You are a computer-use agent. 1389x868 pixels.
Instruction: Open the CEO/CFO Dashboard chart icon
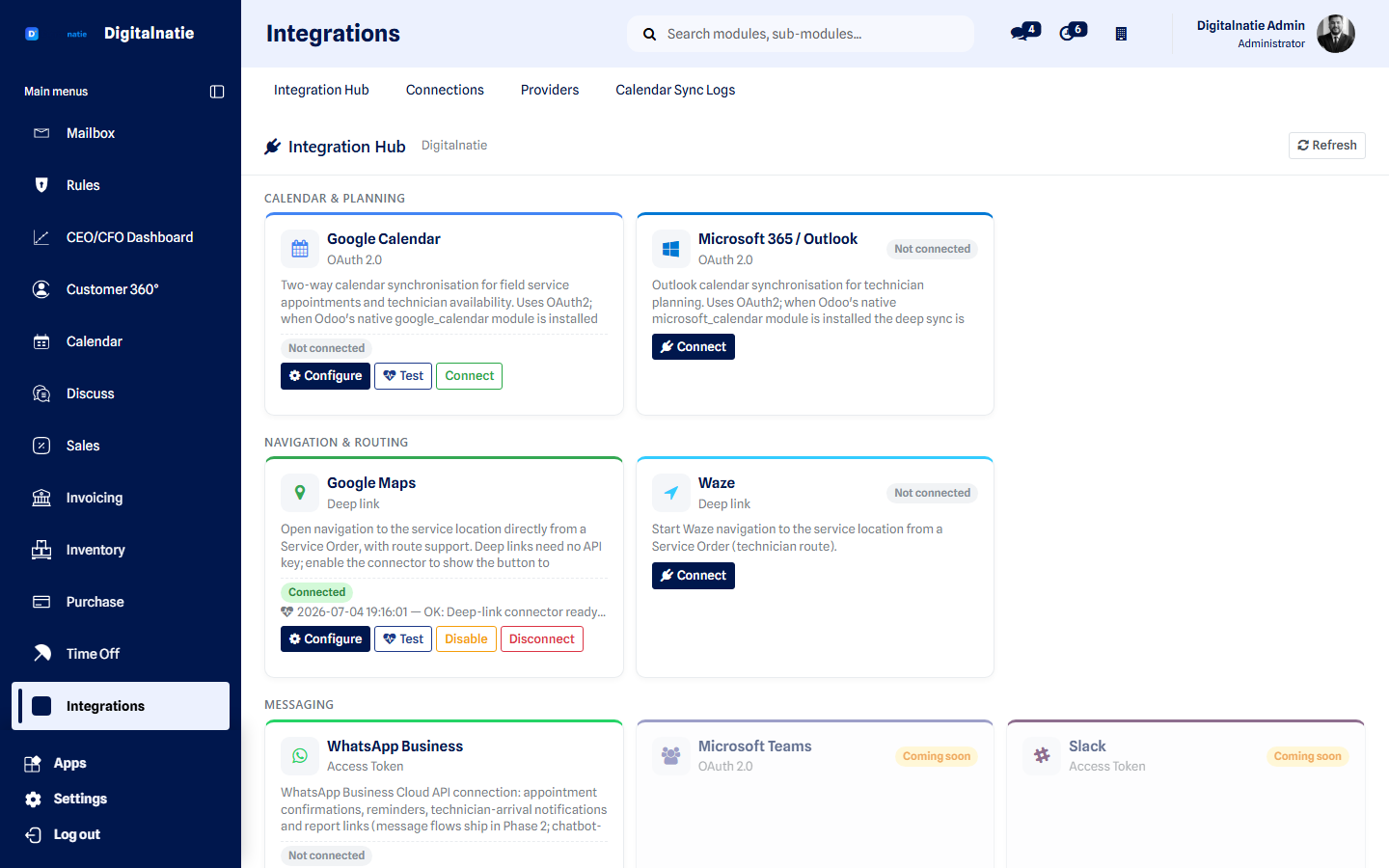pos(41,237)
